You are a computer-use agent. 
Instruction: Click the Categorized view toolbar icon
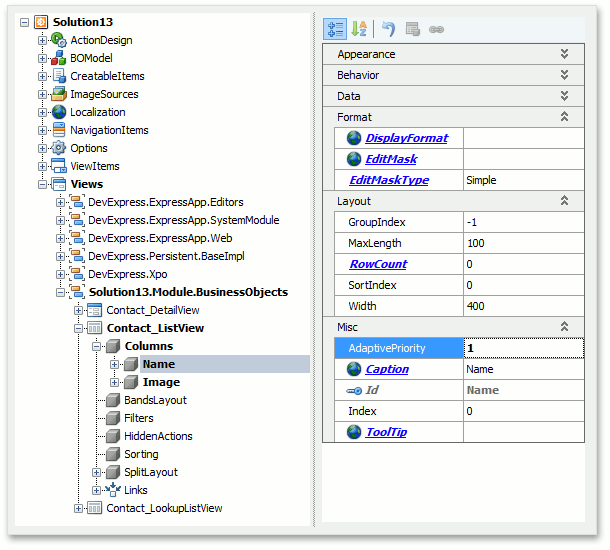(335, 29)
